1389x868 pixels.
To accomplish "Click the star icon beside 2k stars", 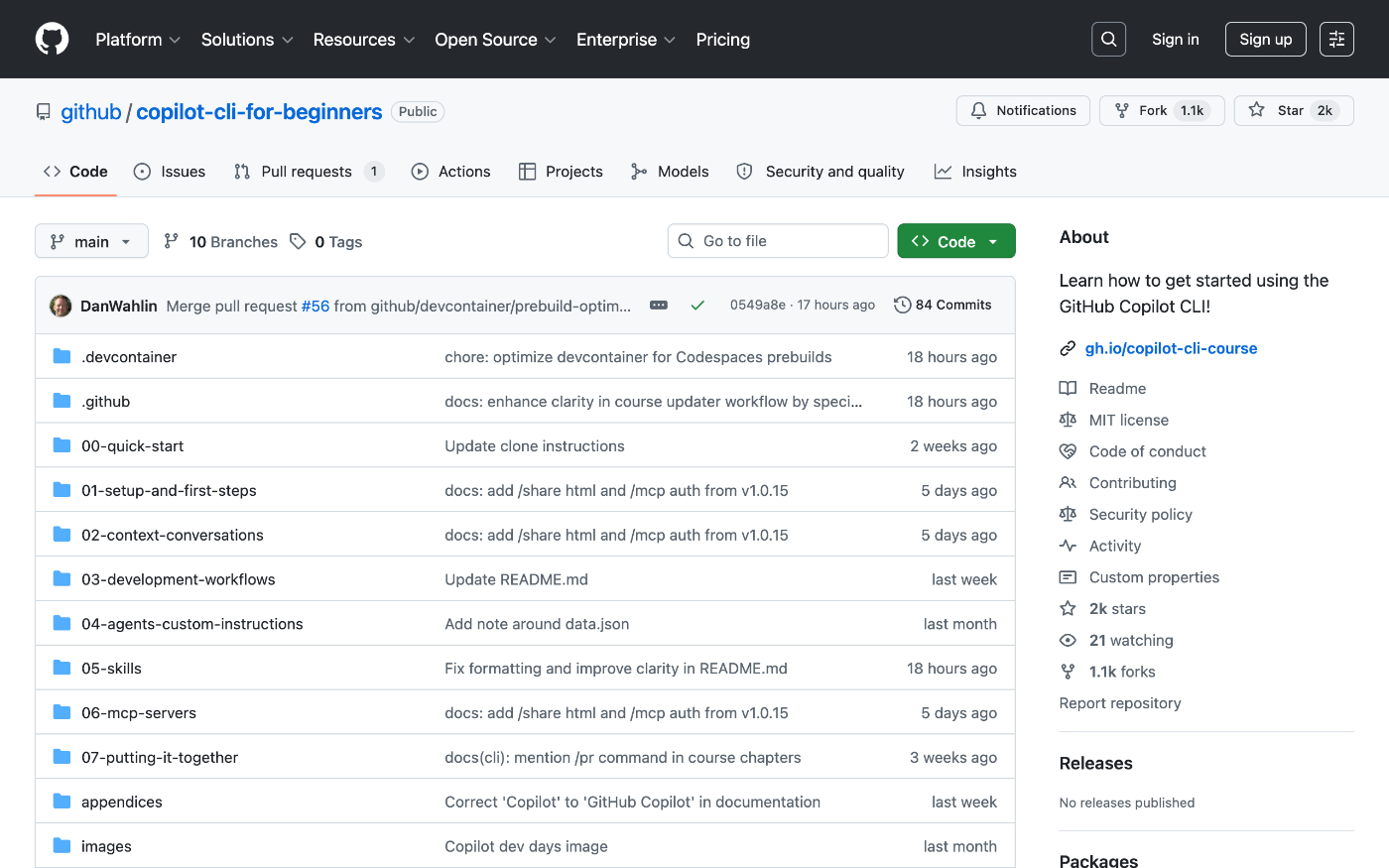I will coord(1068,609).
